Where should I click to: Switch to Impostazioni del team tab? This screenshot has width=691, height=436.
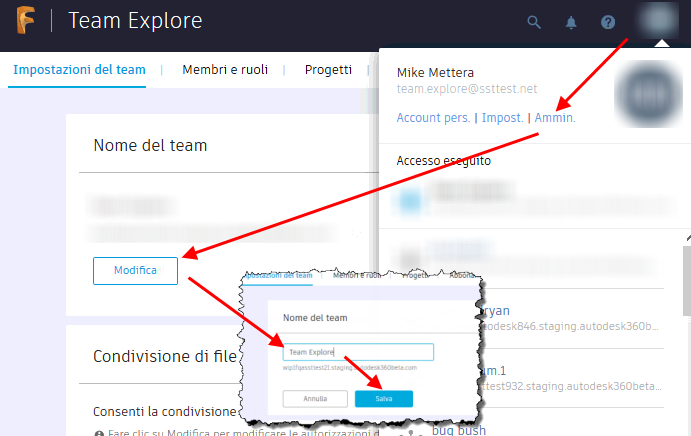(x=79, y=70)
